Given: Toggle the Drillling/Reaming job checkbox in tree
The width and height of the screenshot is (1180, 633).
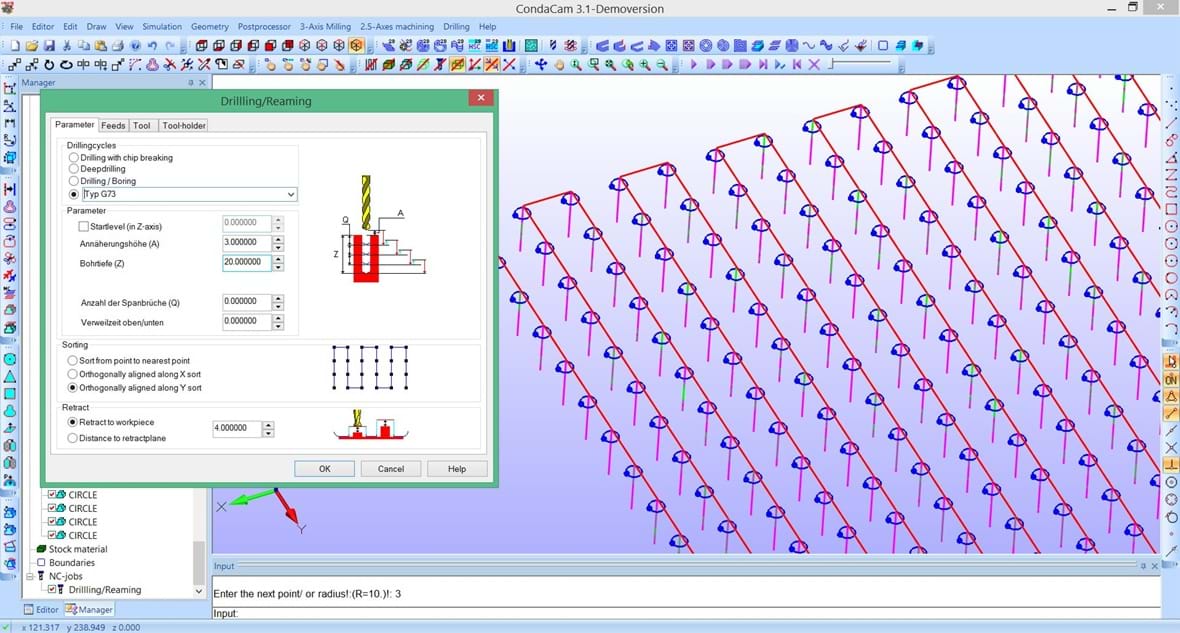Looking at the screenshot, I should (x=52, y=590).
